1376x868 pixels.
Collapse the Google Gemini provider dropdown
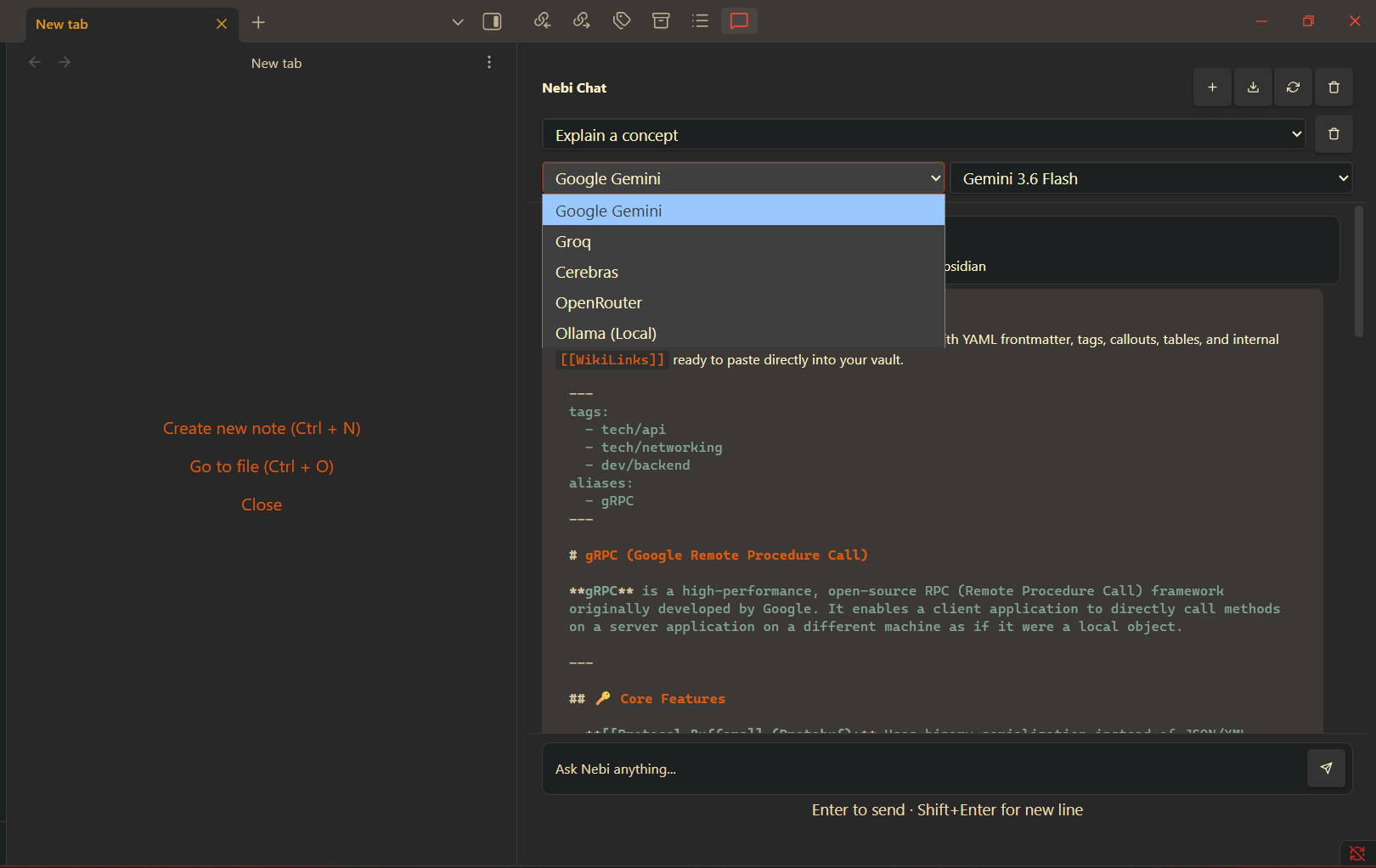click(x=743, y=178)
